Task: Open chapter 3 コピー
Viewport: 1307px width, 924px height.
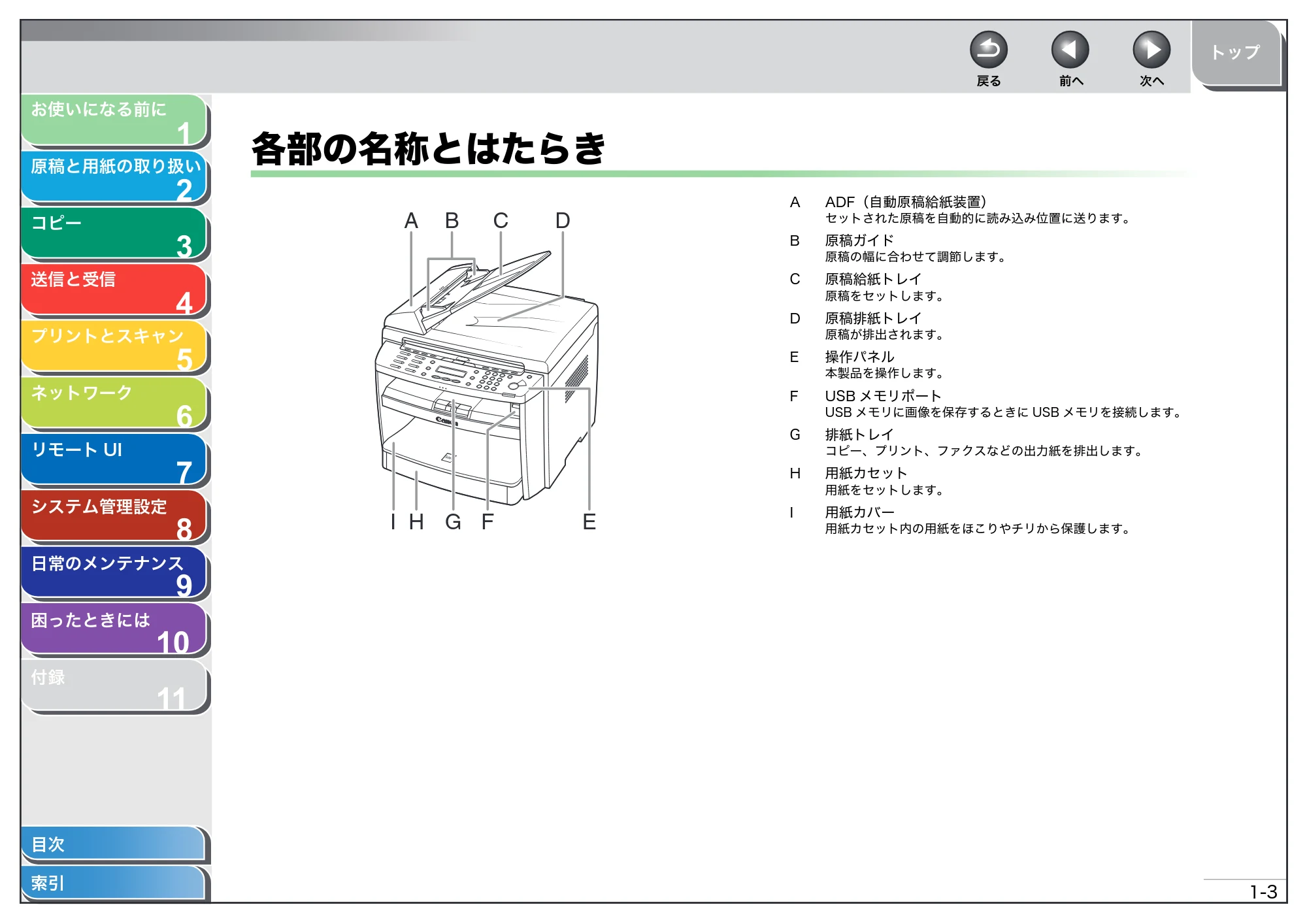Action: click(114, 233)
